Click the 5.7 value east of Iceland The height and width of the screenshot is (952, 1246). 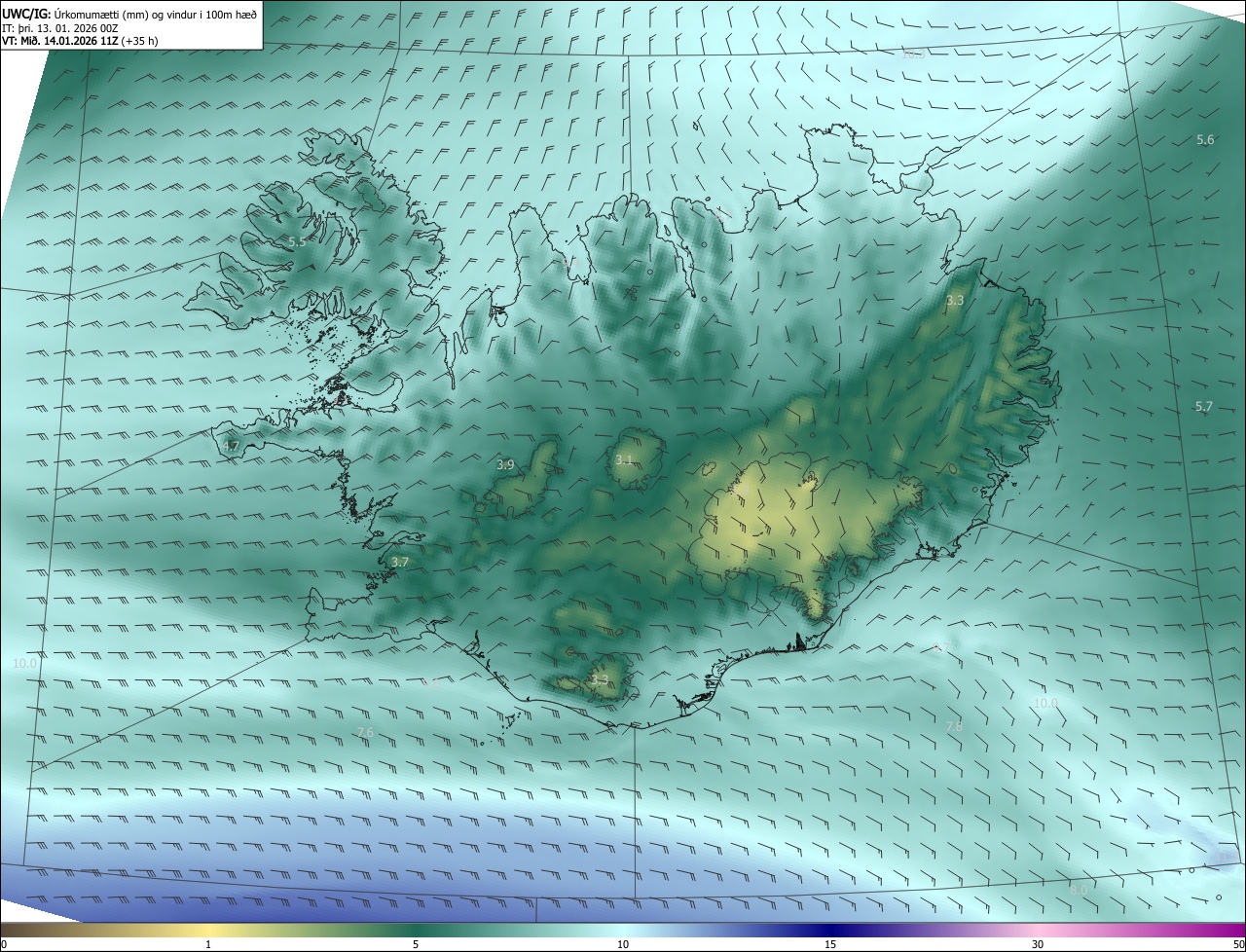click(x=1204, y=406)
